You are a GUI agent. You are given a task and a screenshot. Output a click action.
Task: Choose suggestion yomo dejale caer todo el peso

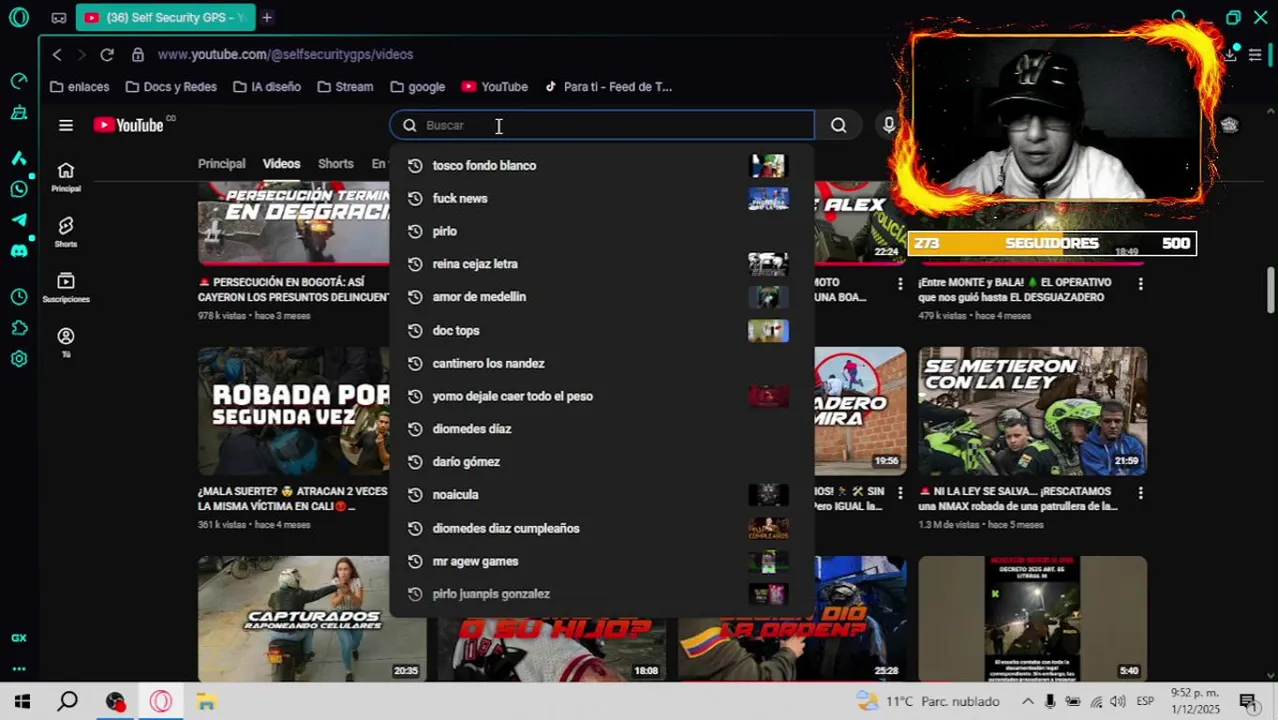pos(602,396)
